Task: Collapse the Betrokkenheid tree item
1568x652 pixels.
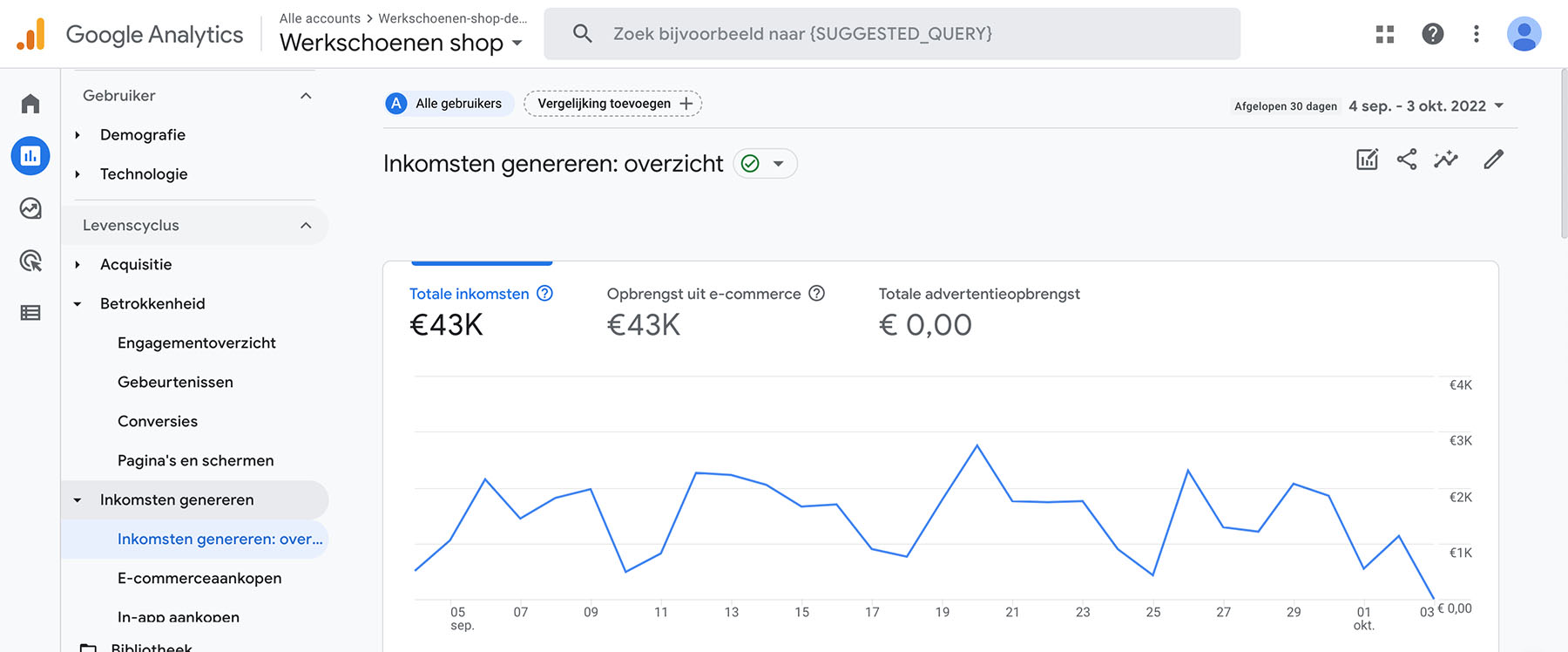Action: 78,304
